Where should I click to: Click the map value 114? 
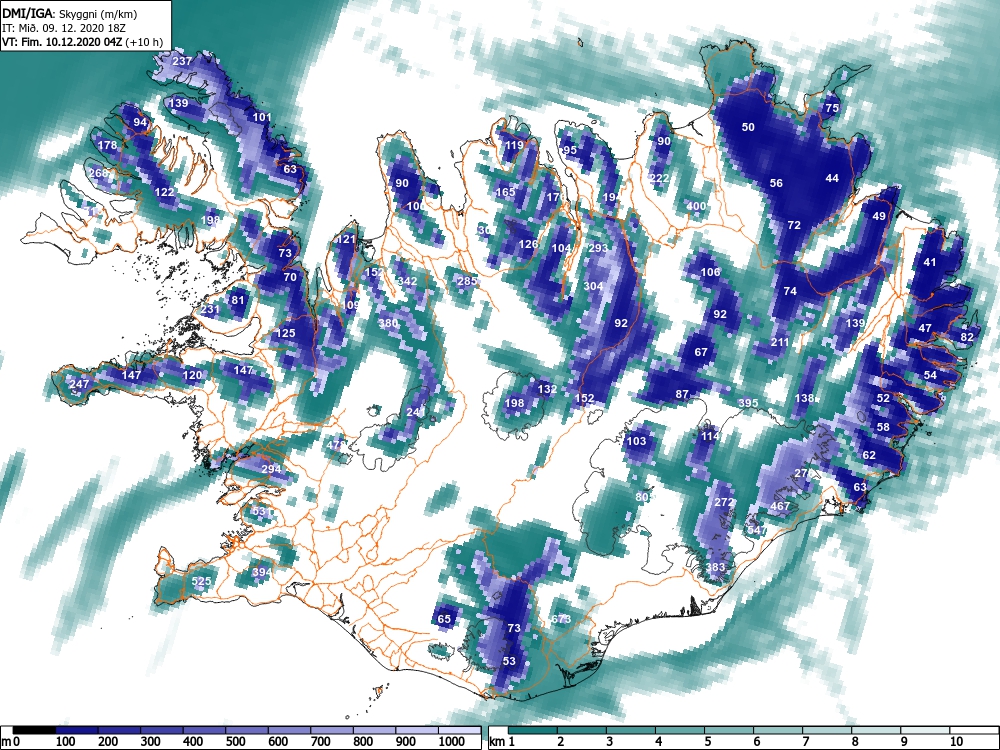tap(710, 436)
